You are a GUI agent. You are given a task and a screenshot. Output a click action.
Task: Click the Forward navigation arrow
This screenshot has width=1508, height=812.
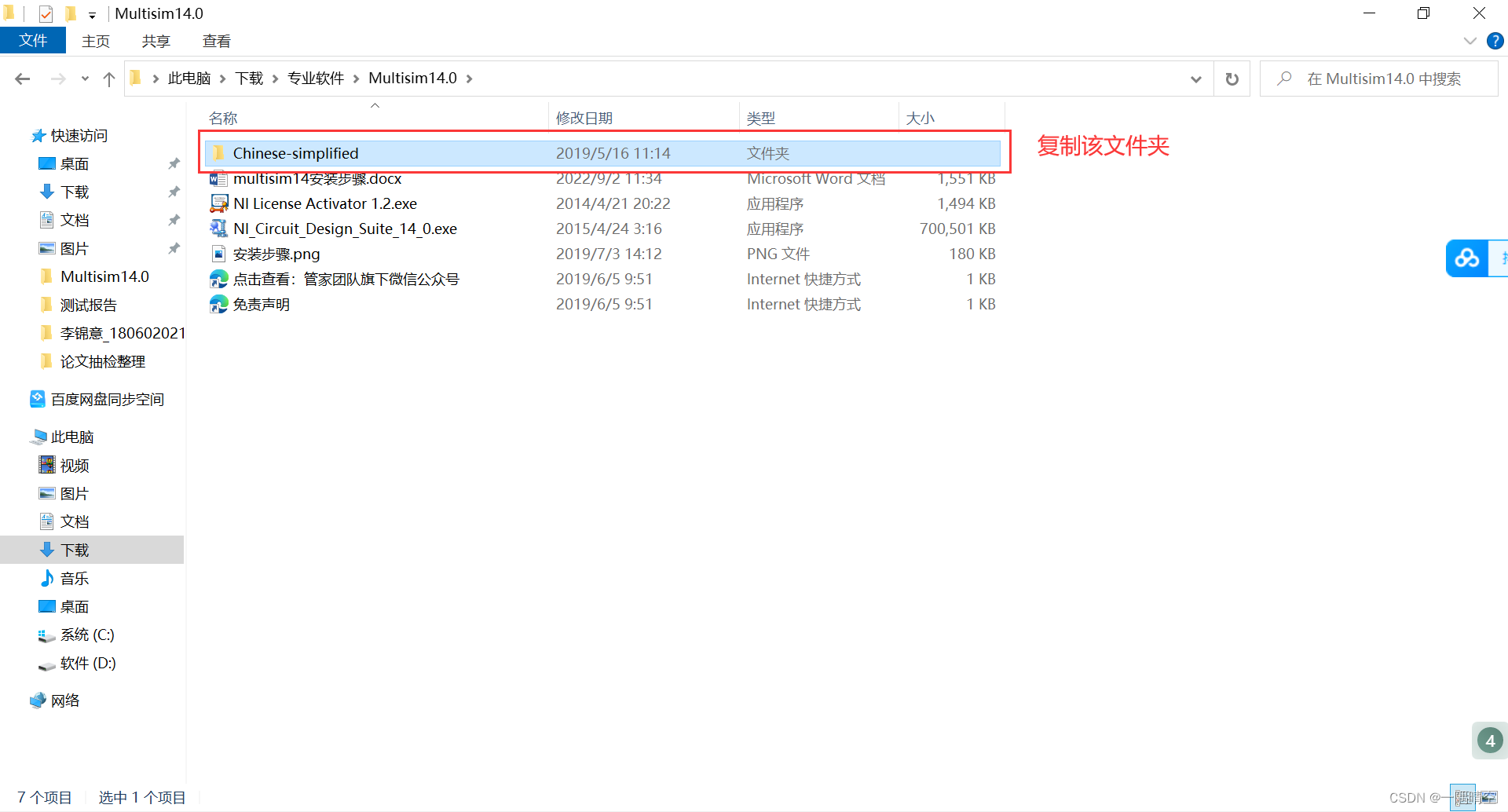coord(58,79)
